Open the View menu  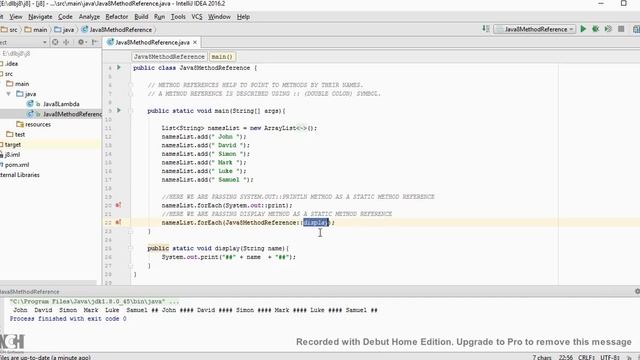click(16, 17)
